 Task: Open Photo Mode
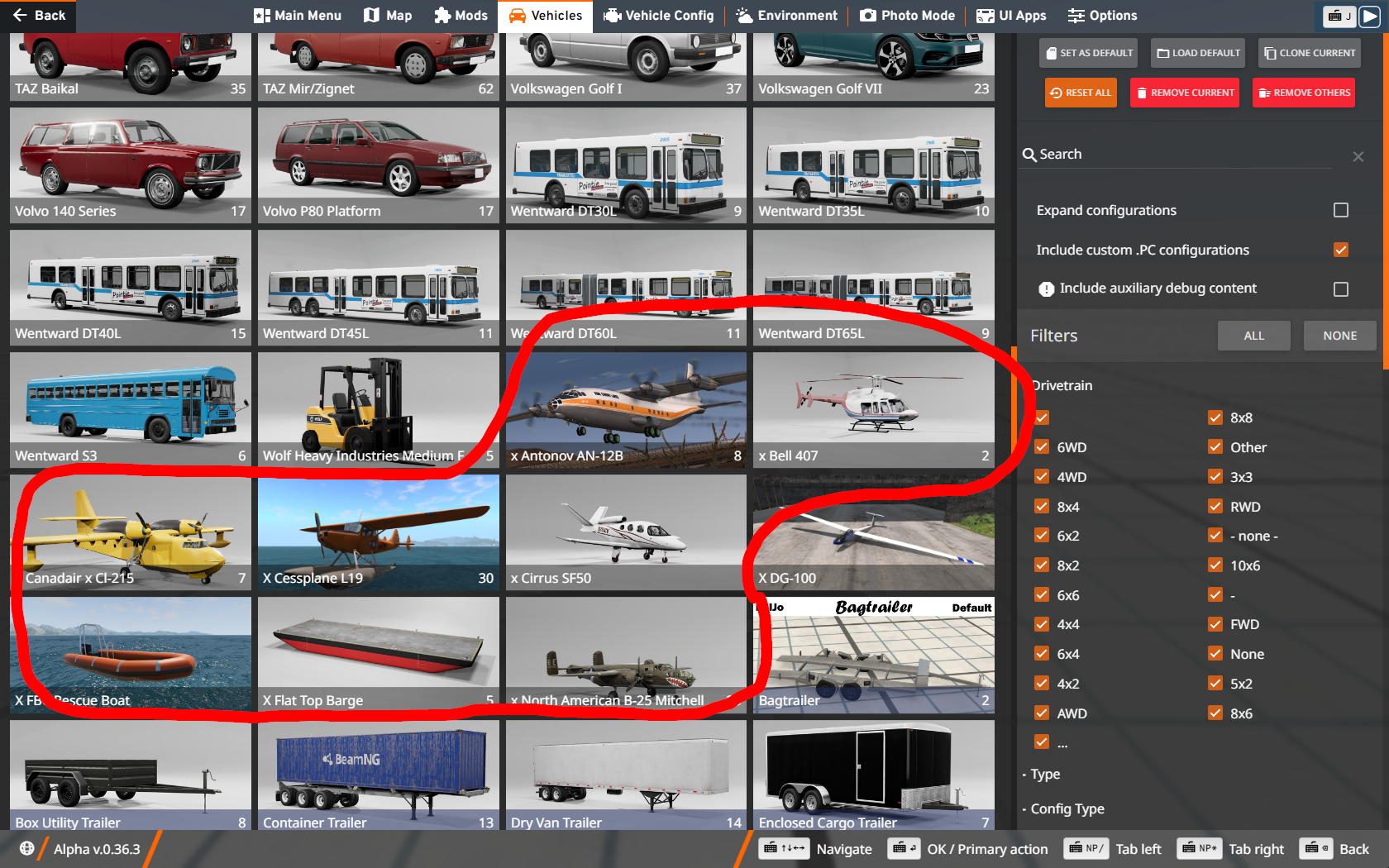[x=907, y=16]
